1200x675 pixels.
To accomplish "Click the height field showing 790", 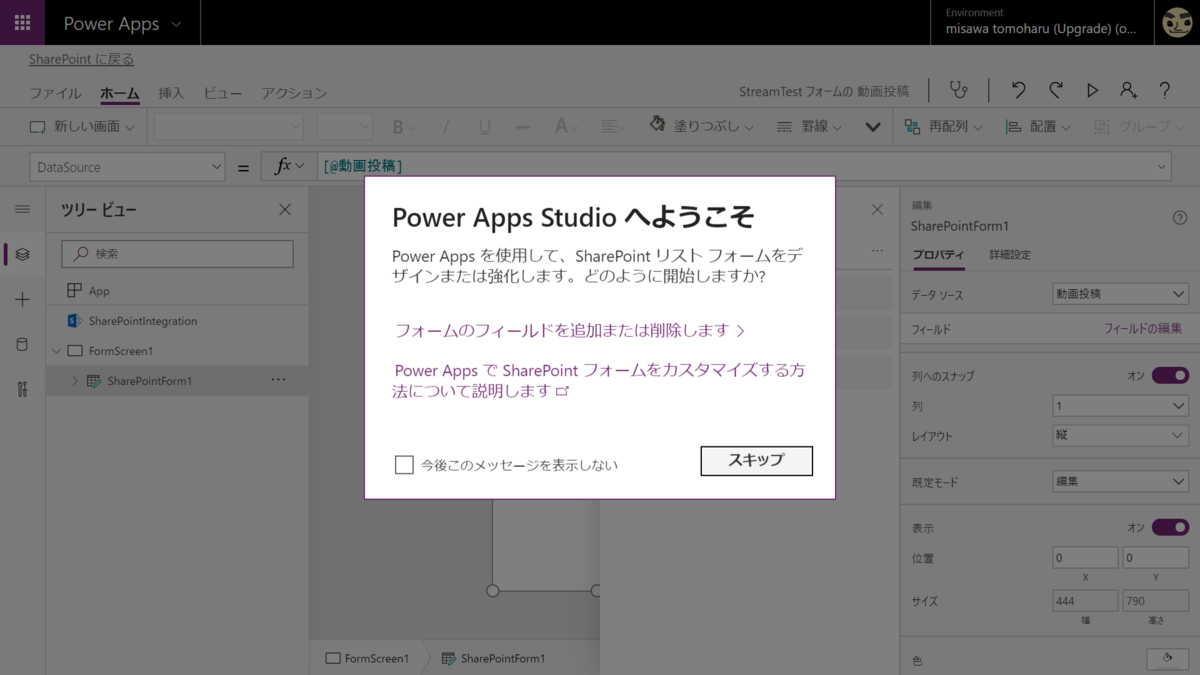I will (1155, 601).
